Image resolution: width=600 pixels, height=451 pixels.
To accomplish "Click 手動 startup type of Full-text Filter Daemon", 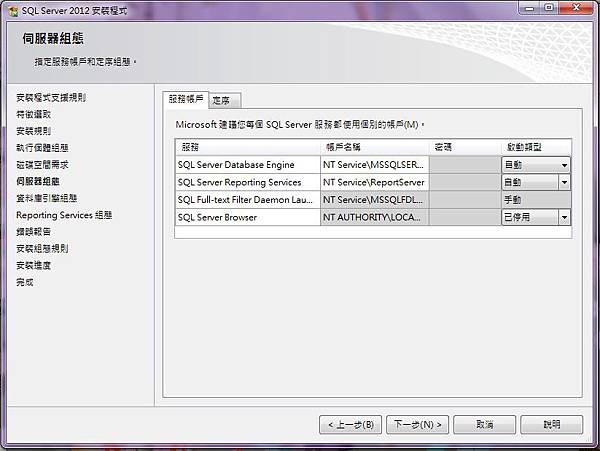I will (x=536, y=200).
